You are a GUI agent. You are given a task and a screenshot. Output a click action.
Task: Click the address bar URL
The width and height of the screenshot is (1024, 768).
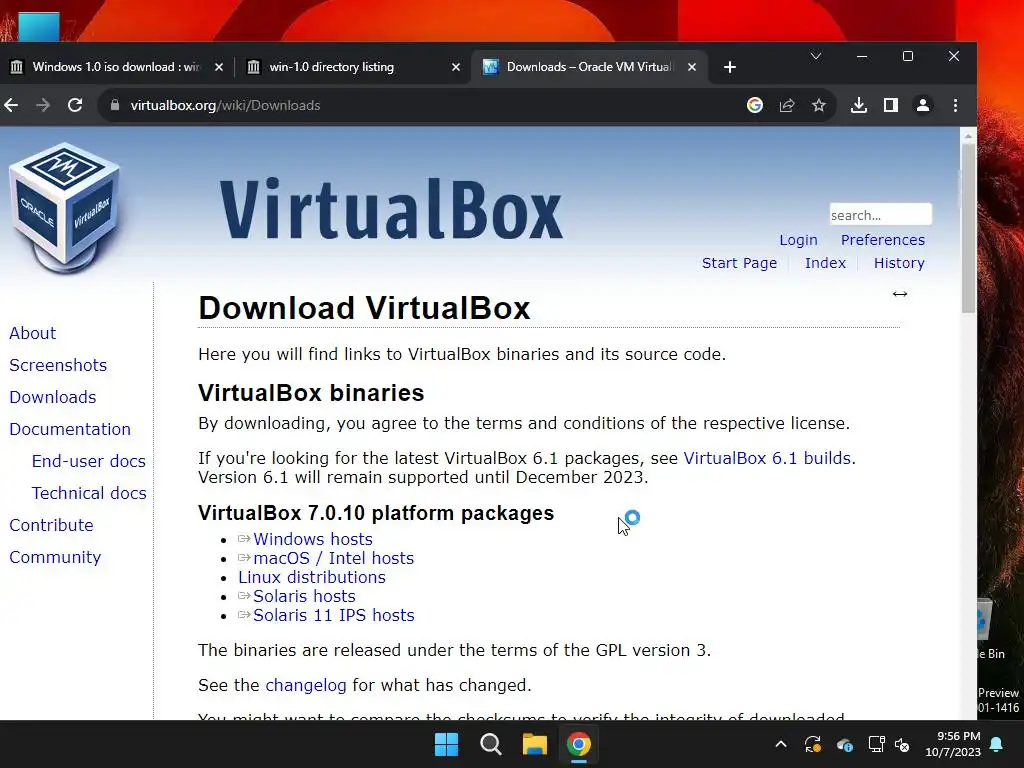pyautogui.click(x=225, y=105)
